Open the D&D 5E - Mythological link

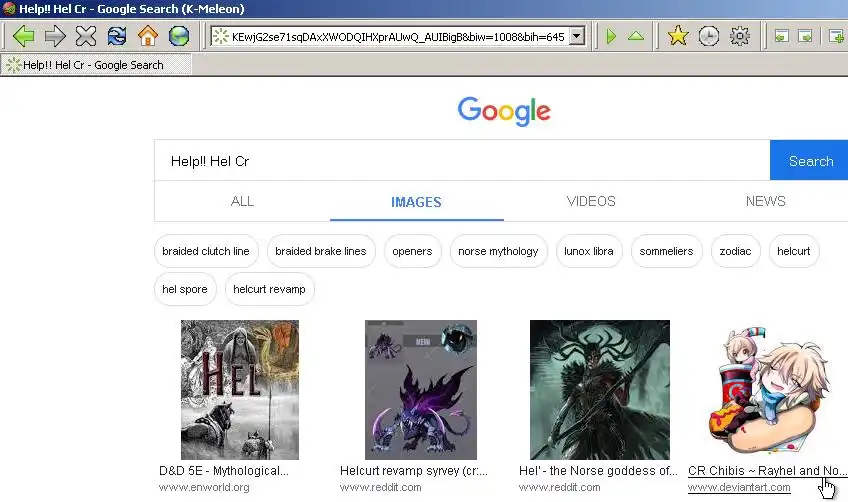(224, 471)
